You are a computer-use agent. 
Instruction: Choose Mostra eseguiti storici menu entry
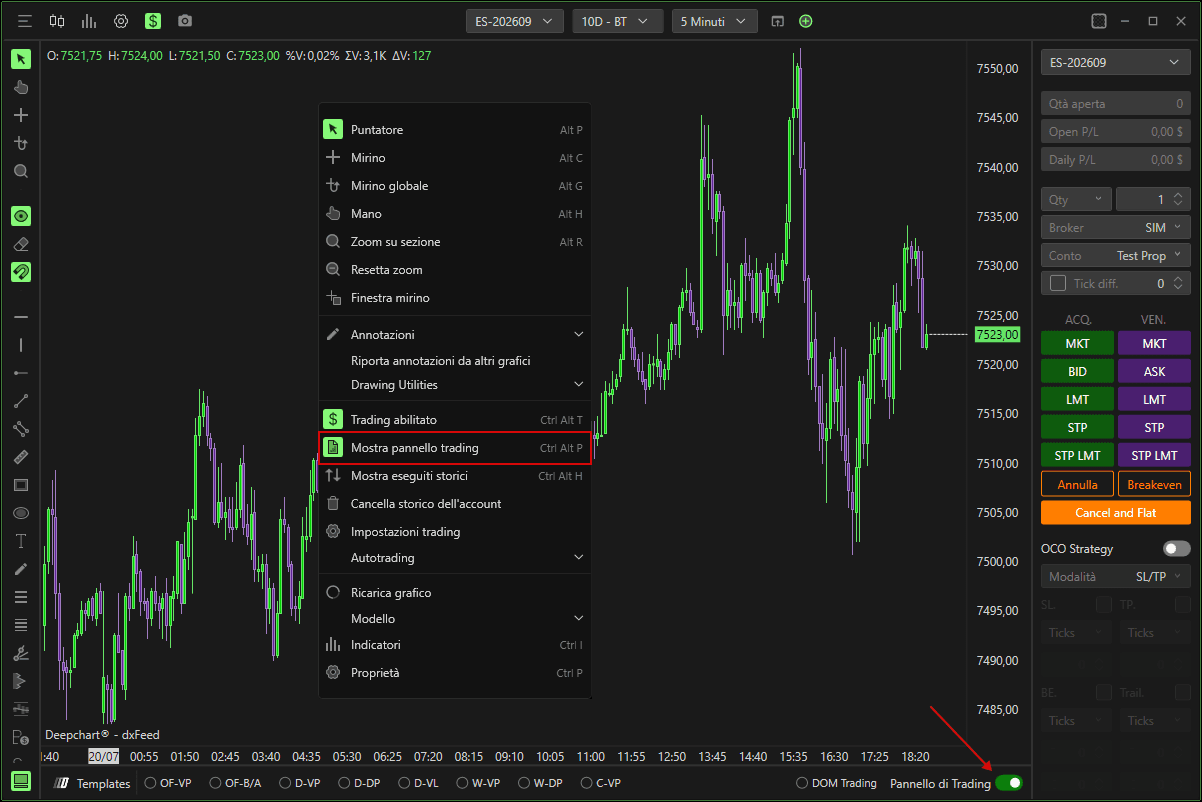pyautogui.click(x=455, y=476)
